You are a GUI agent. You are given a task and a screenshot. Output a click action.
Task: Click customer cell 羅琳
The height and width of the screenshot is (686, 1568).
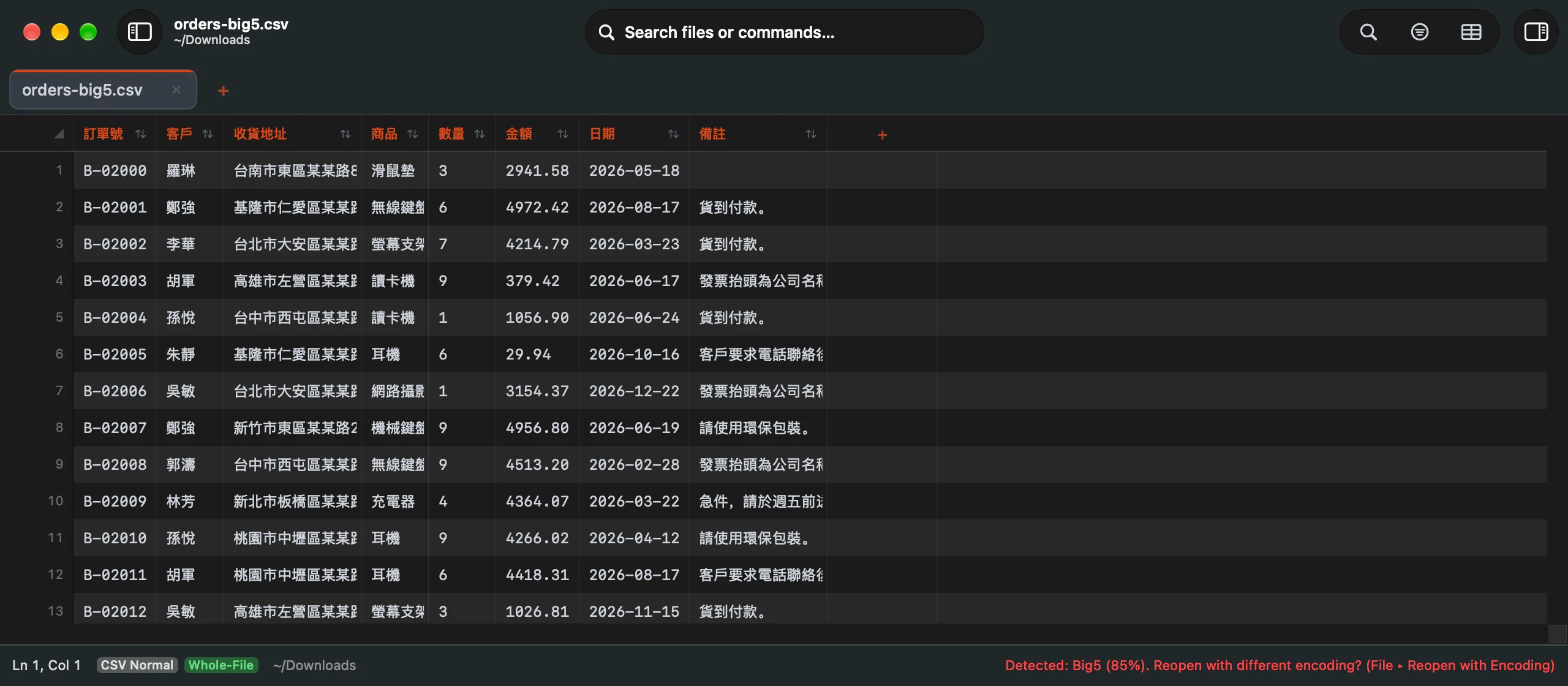click(x=190, y=170)
